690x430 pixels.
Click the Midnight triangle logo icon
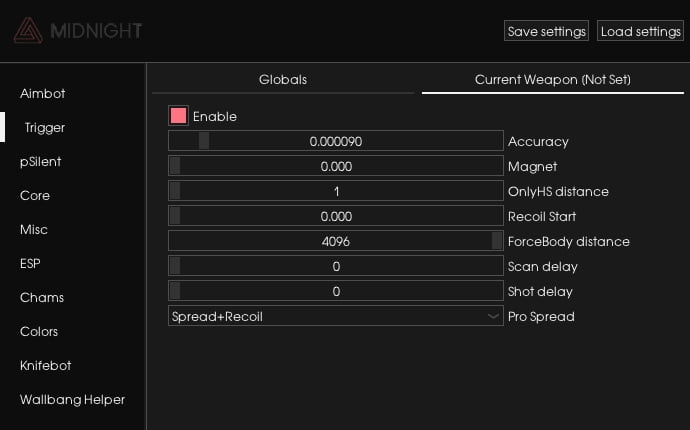coord(29,30)
